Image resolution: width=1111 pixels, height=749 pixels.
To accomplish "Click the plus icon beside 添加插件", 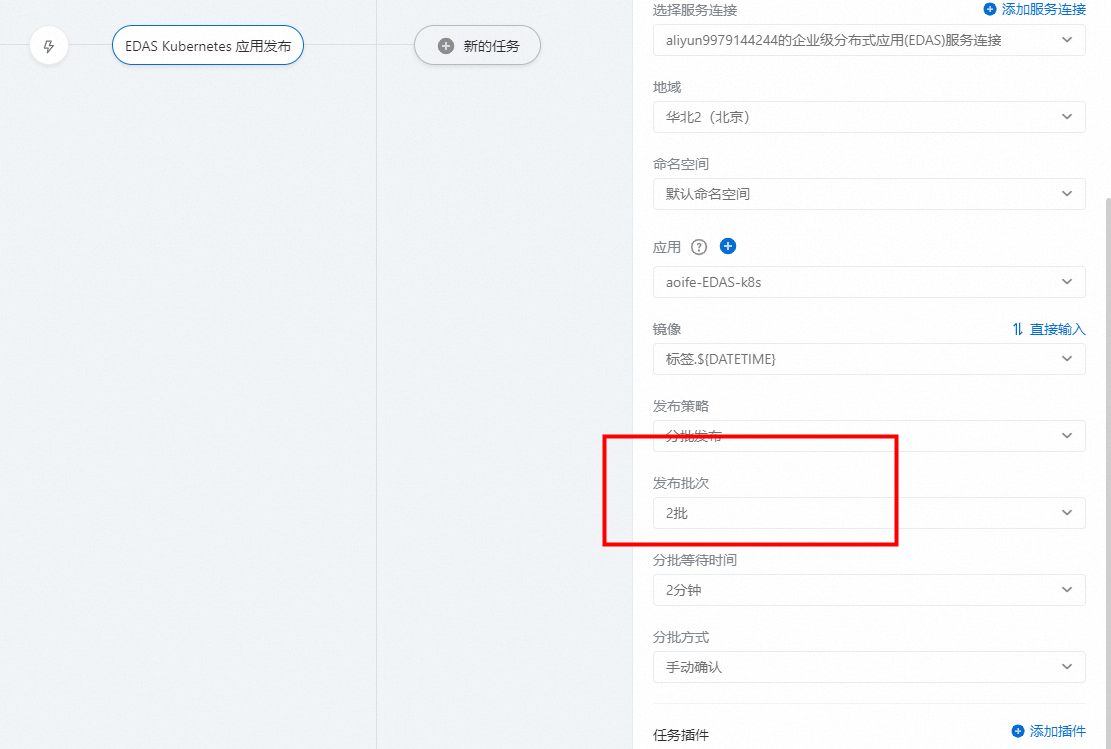I will pos(1017,731).
